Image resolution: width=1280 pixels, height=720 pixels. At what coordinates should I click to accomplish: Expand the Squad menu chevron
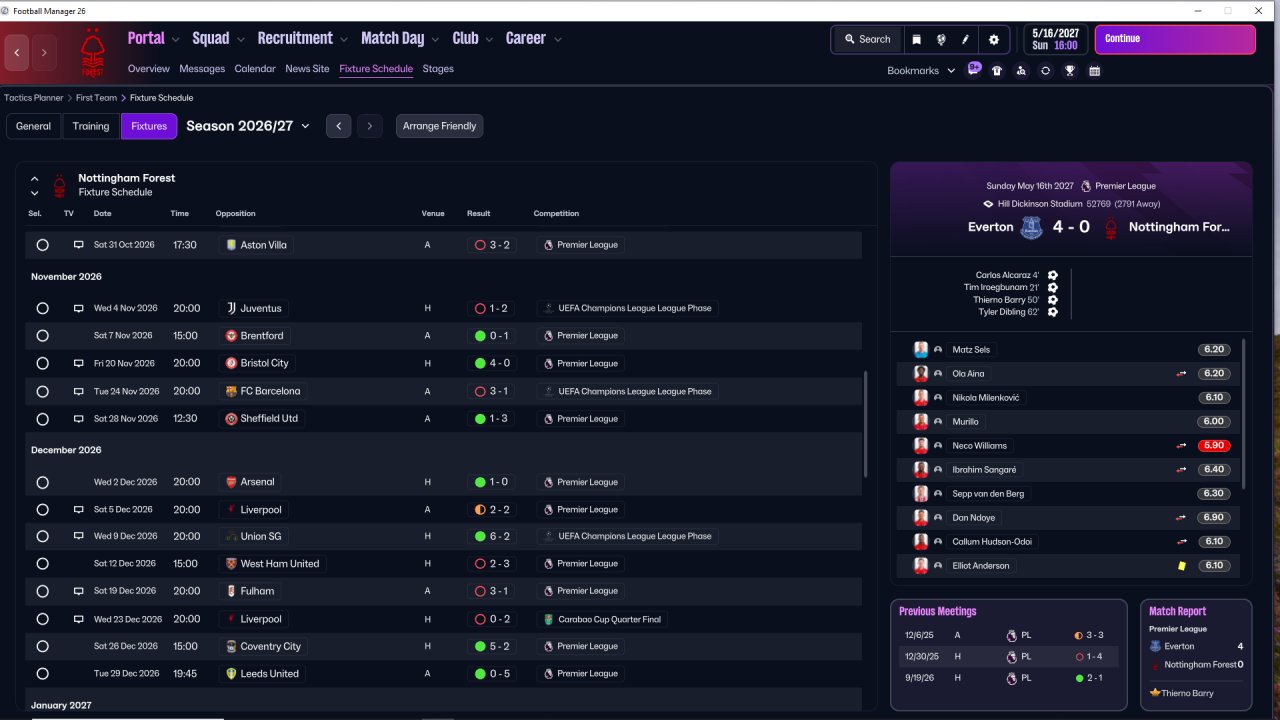[x=241, y=40]
